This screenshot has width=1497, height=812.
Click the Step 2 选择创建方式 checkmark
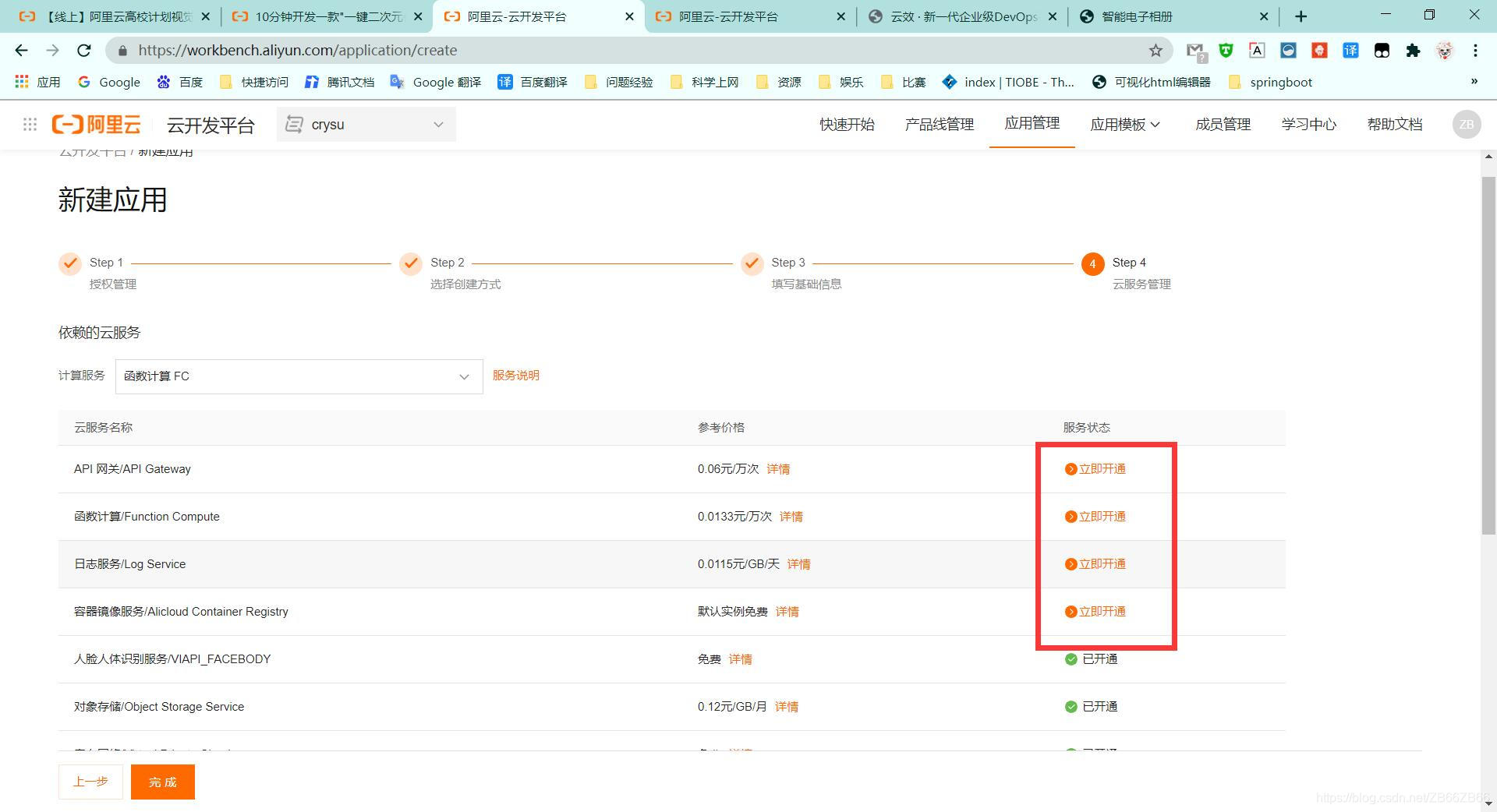coord(411,263)
